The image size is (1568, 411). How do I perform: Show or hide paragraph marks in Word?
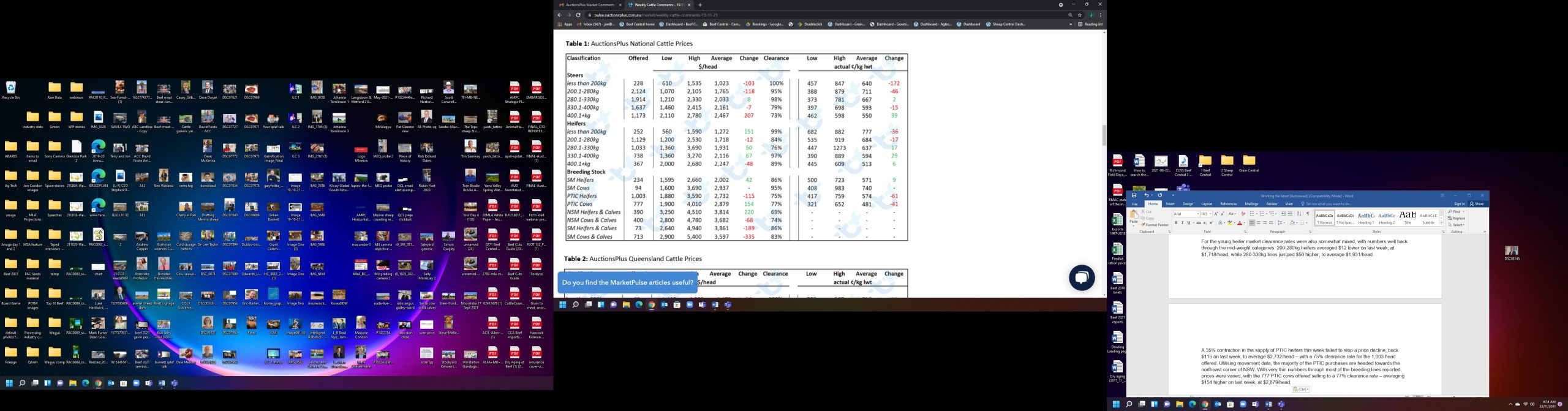pos(1308,214)
